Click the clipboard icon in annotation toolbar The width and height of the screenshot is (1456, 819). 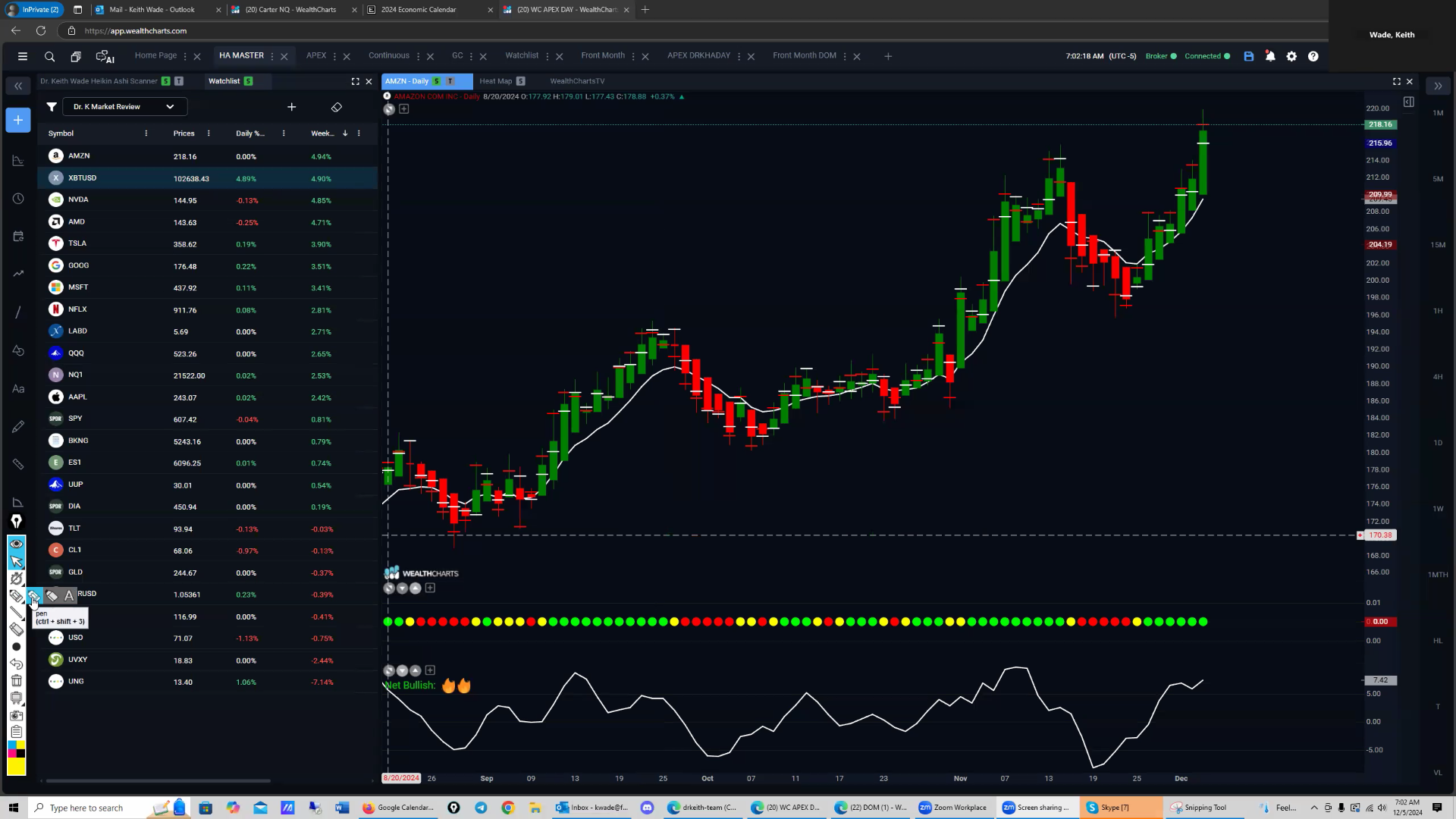pos(16,732)
